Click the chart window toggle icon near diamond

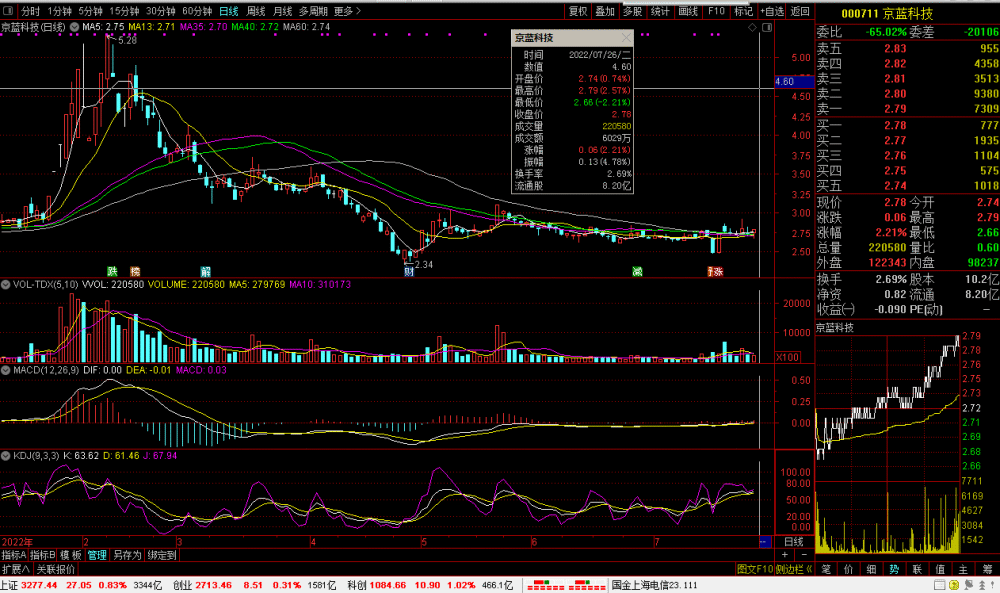[767, 27]
